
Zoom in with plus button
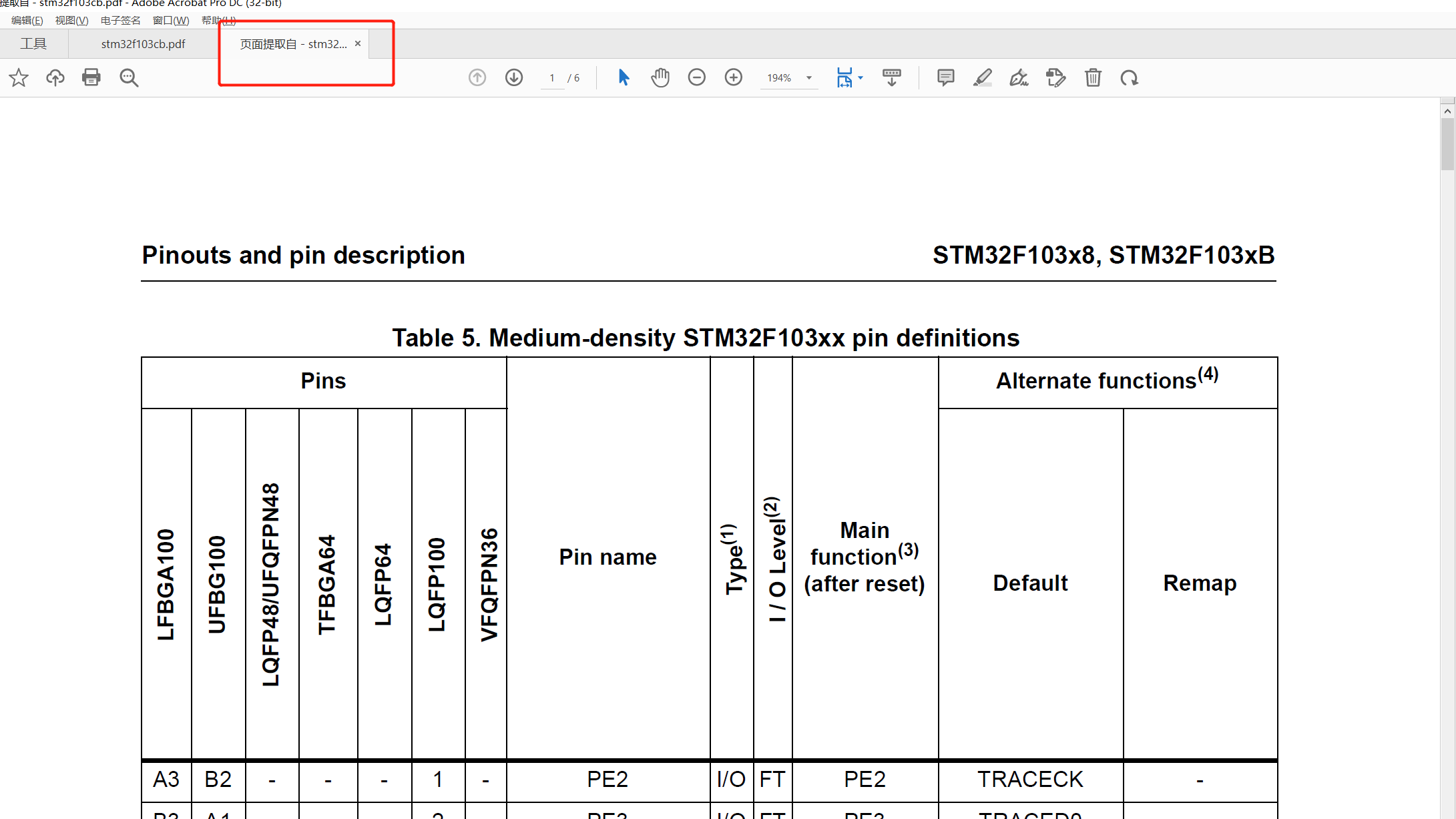[x=734, y=78]
